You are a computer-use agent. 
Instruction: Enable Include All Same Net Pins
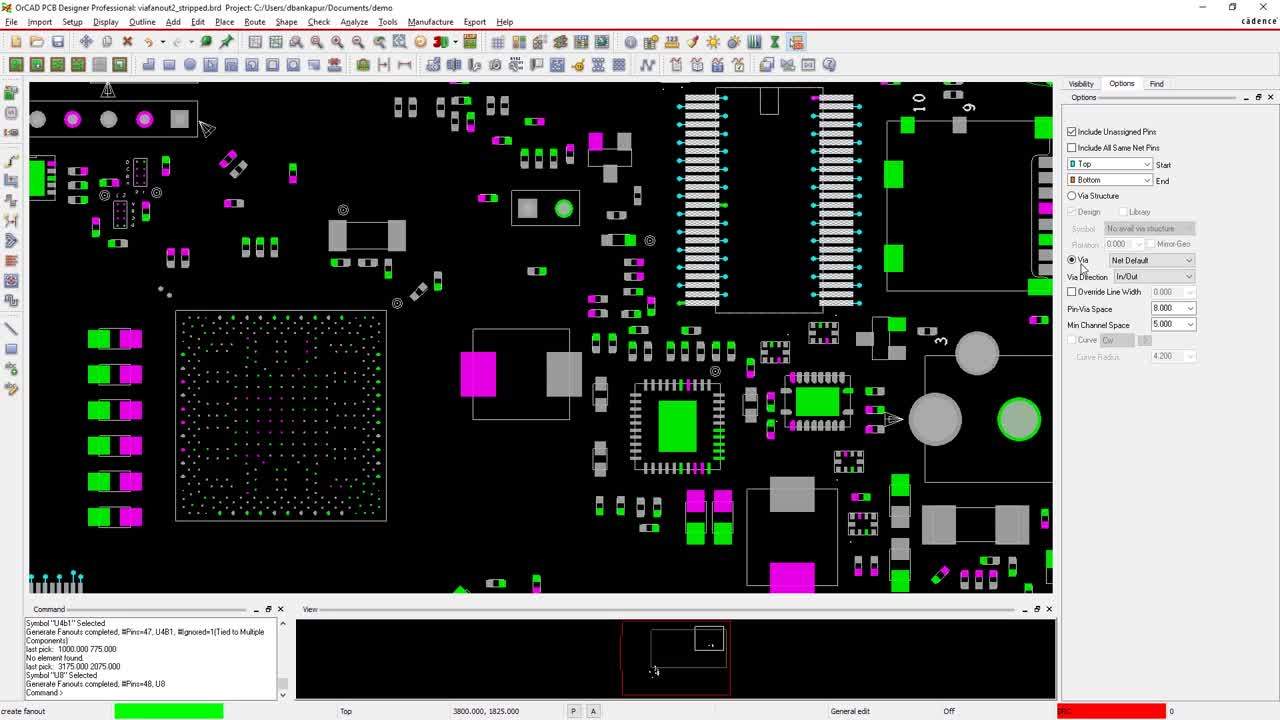[1071, 147]
